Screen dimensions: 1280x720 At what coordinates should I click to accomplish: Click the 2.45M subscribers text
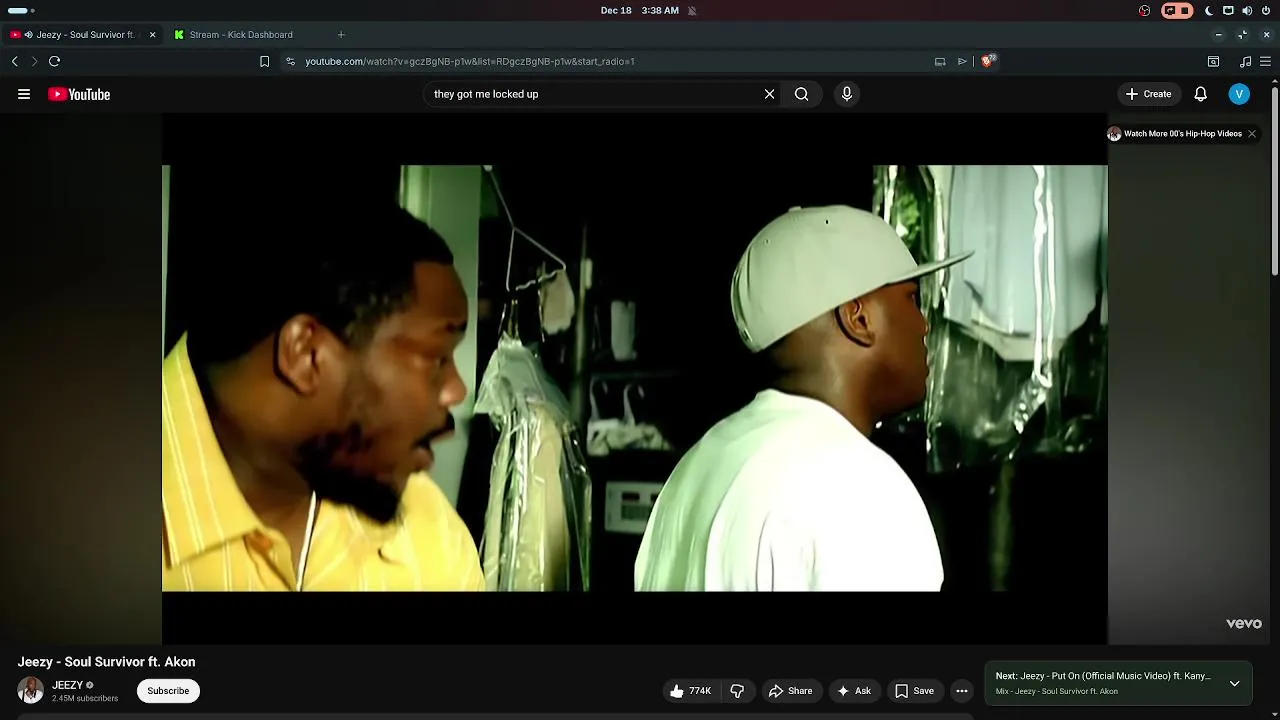85,698
